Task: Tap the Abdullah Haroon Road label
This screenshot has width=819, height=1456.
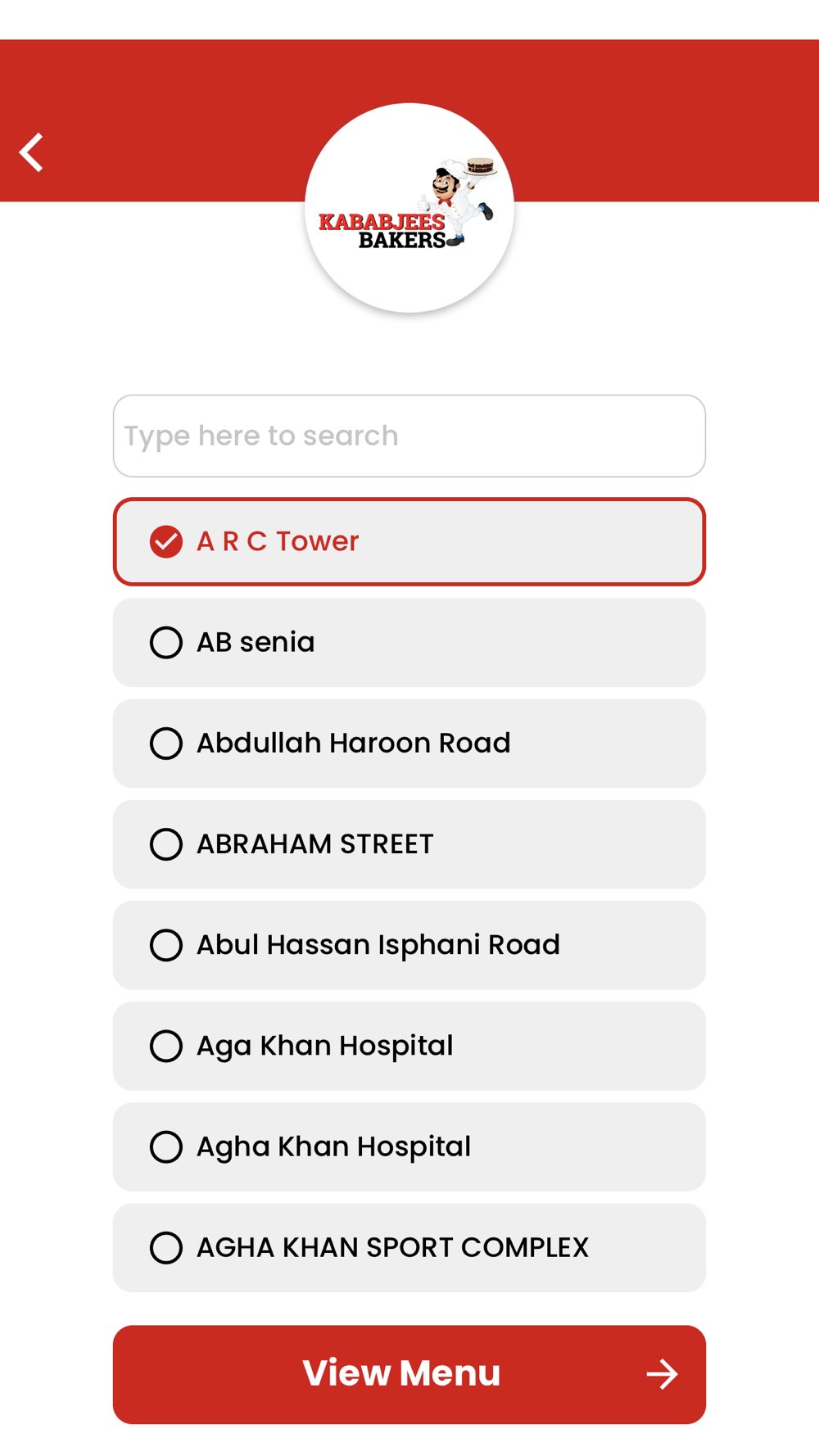Action: click(353, 744)
